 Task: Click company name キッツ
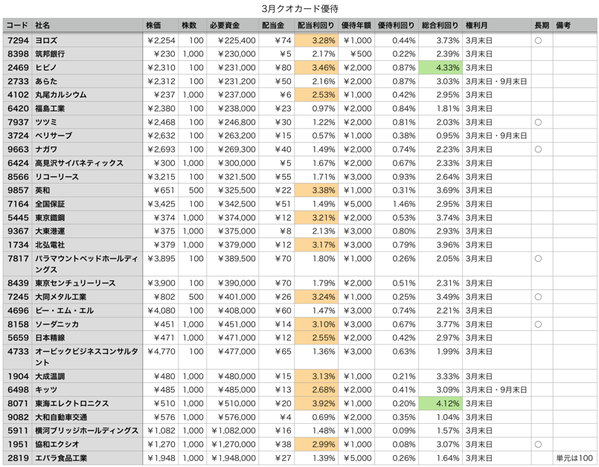pyautogui.click(x=46, y=390)
